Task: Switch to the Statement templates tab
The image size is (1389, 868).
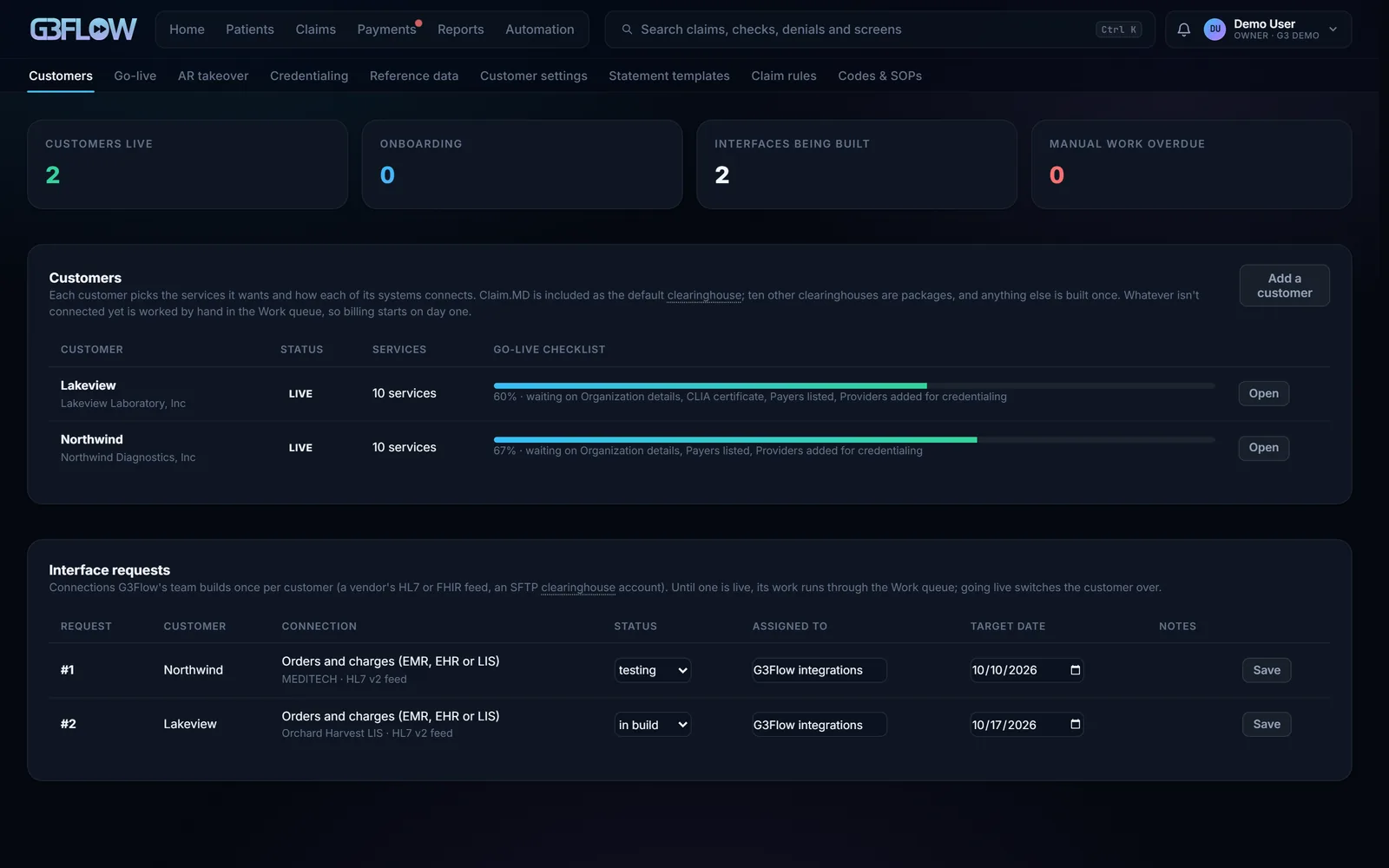Action: [669, 76]
